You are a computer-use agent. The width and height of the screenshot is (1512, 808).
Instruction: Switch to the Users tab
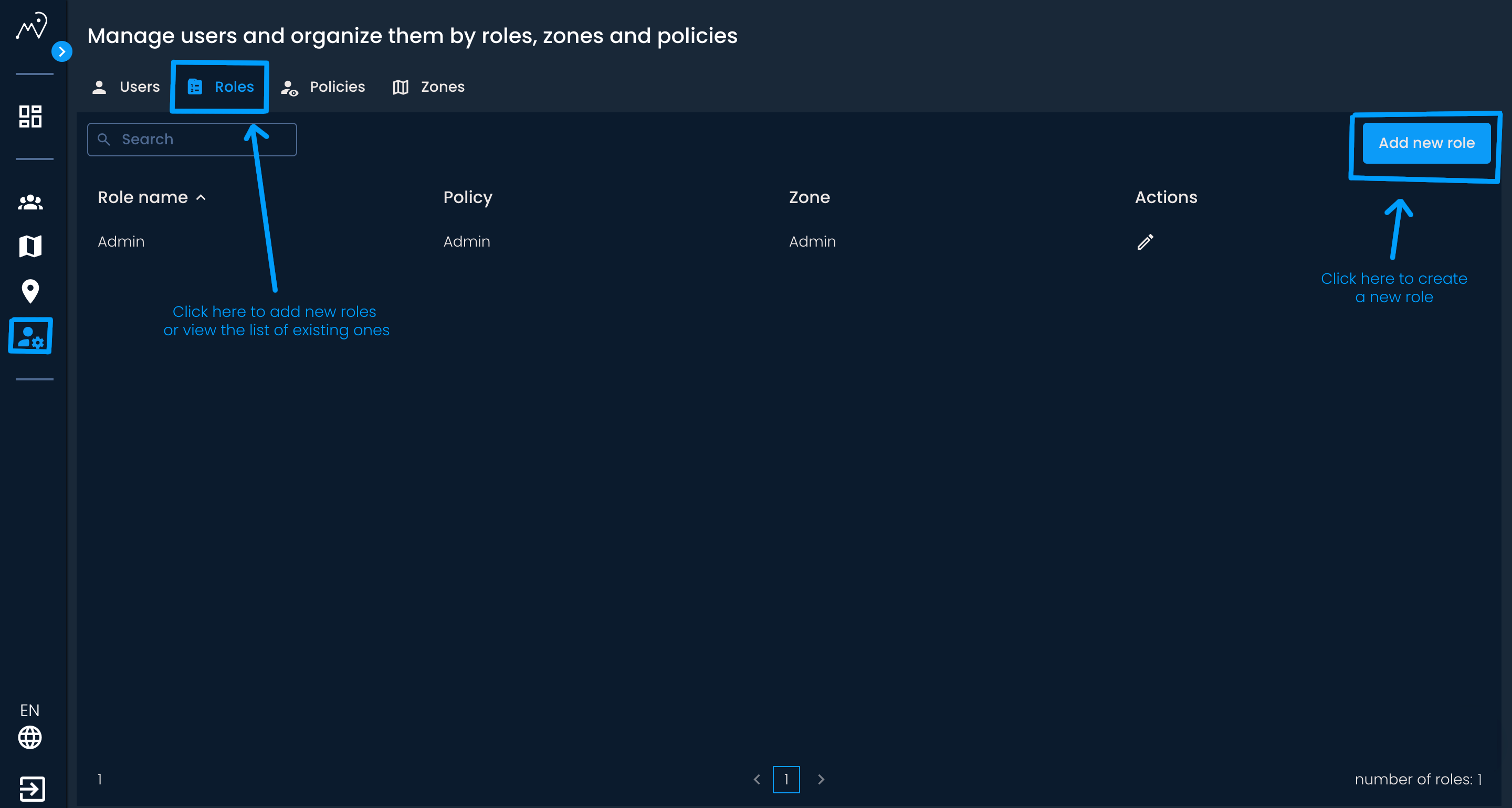(126, 87)
